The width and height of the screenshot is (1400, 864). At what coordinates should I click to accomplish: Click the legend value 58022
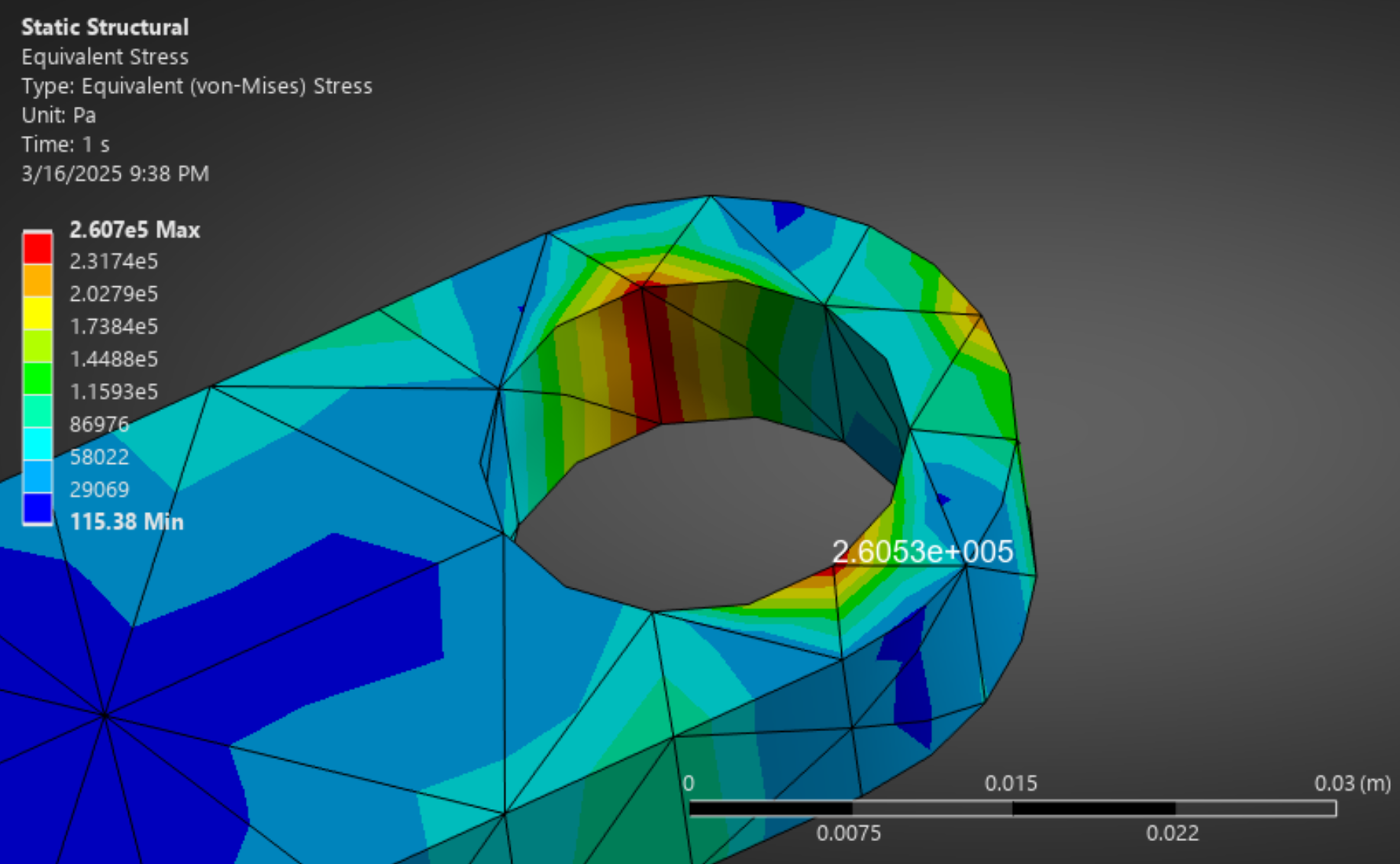tap(99, 457)
